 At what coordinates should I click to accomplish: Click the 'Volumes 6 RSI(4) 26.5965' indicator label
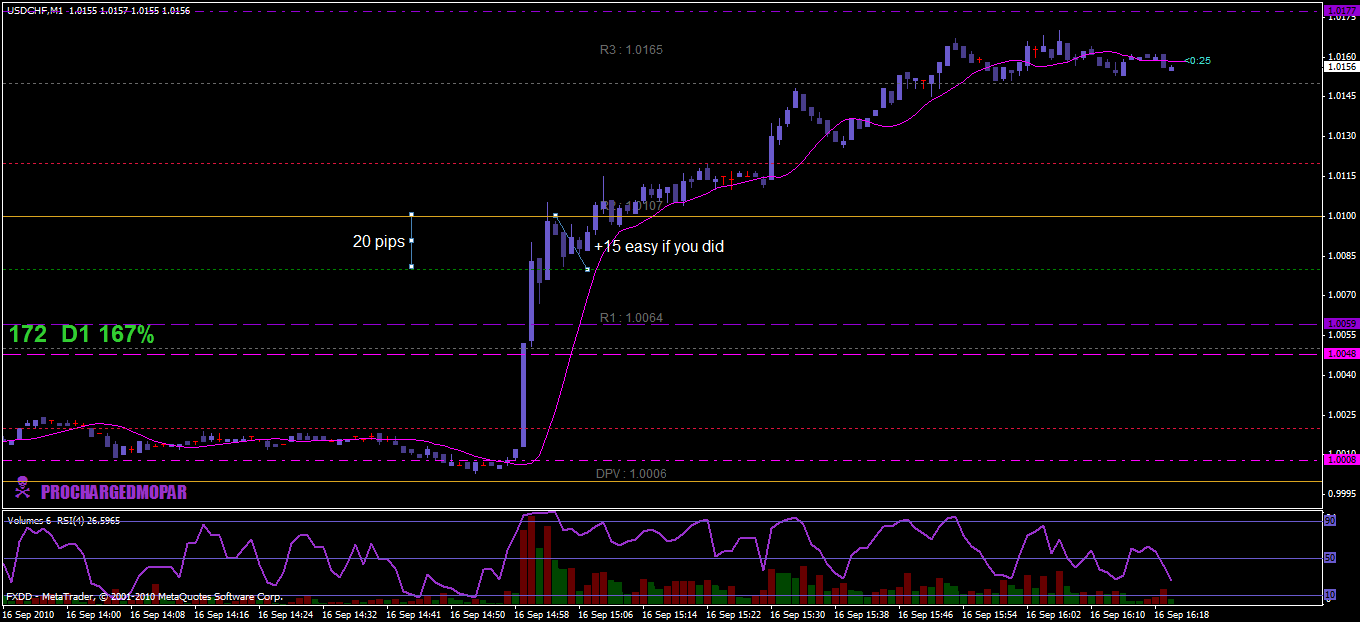[64, 520]
